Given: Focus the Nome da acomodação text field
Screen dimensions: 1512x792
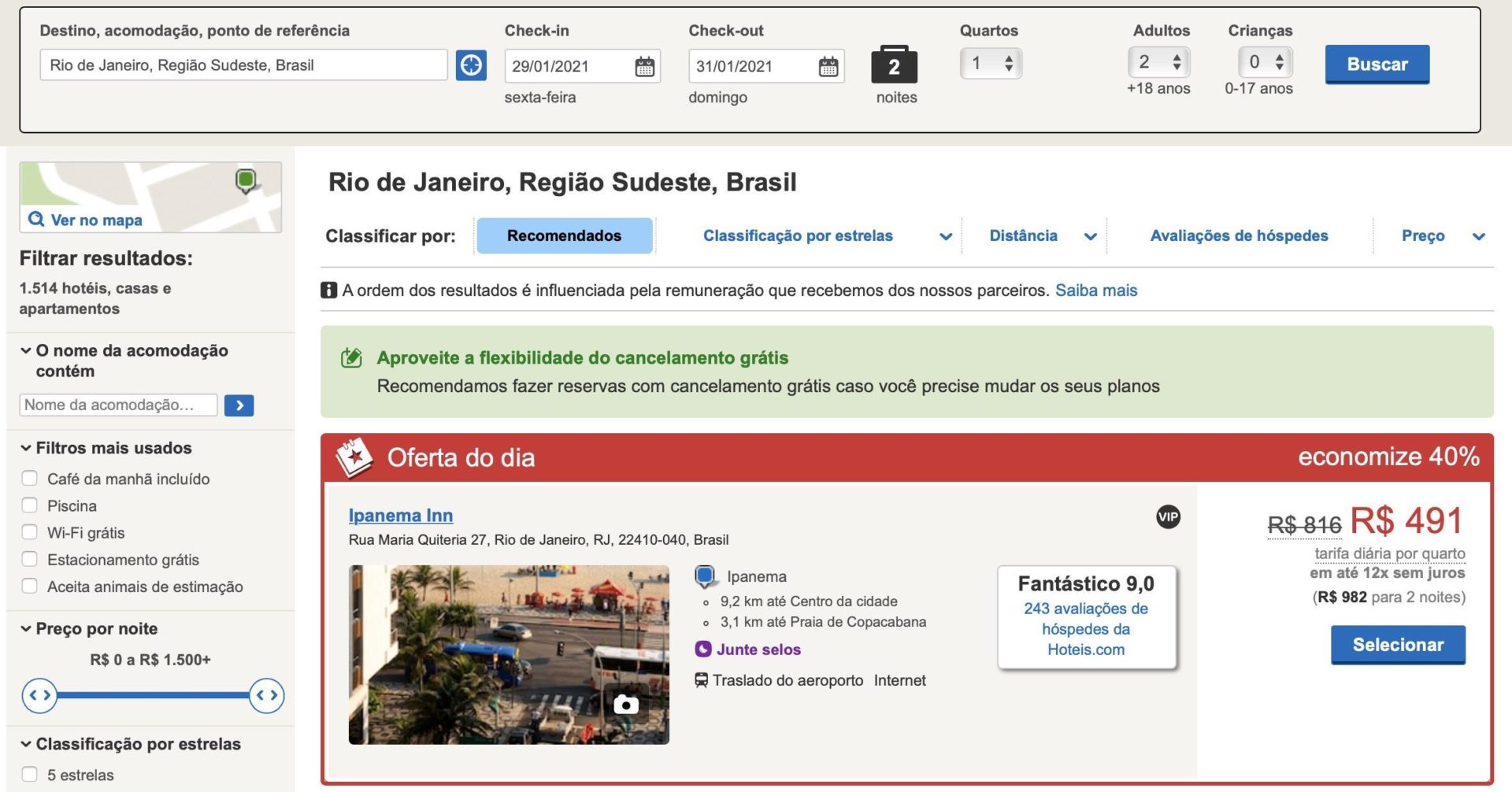Looking at the screenshot, I should click(118, 405).
